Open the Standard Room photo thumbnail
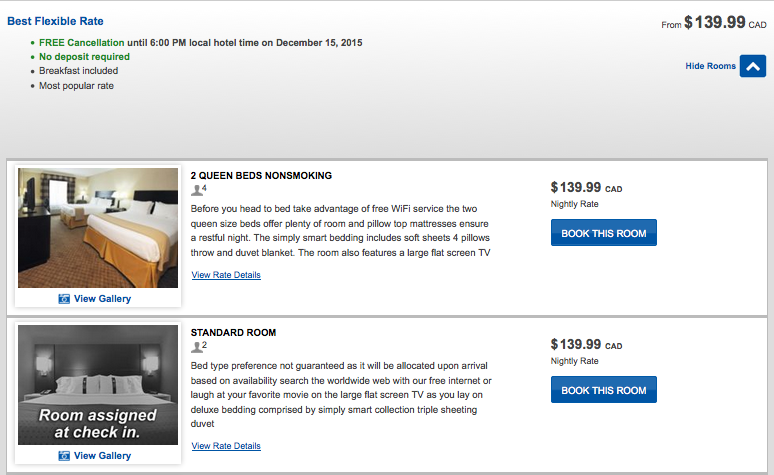 coord(98,385)
